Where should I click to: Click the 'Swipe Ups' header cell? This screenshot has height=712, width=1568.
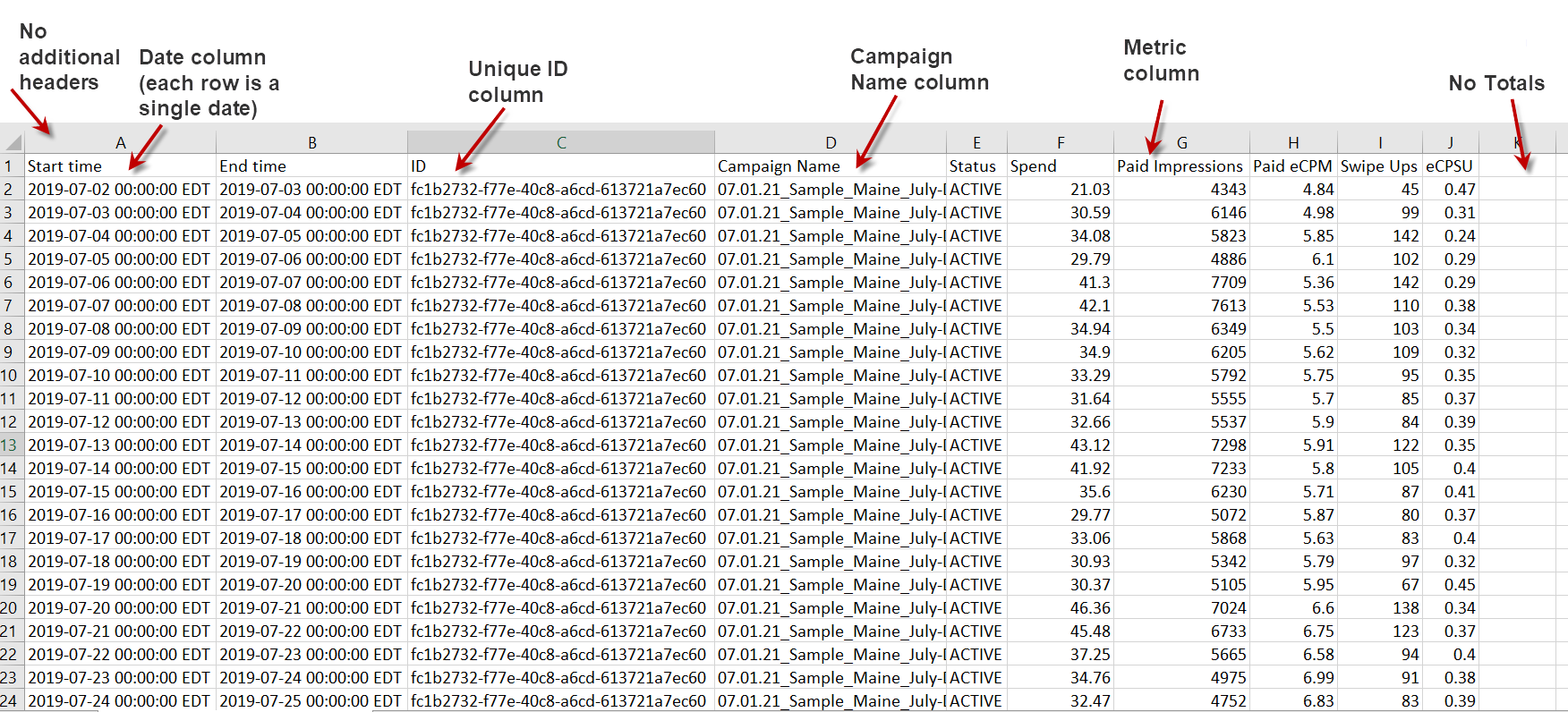coord(1380,165)
